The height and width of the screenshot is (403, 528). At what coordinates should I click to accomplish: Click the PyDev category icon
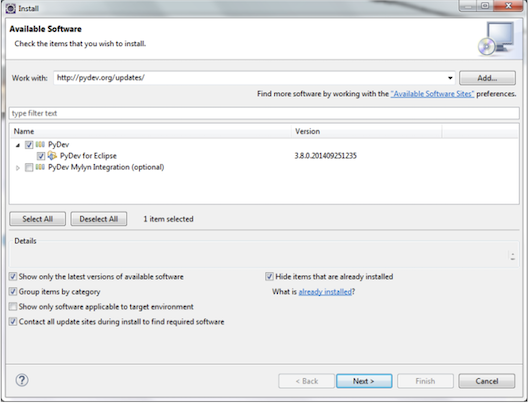click(40, 145)
